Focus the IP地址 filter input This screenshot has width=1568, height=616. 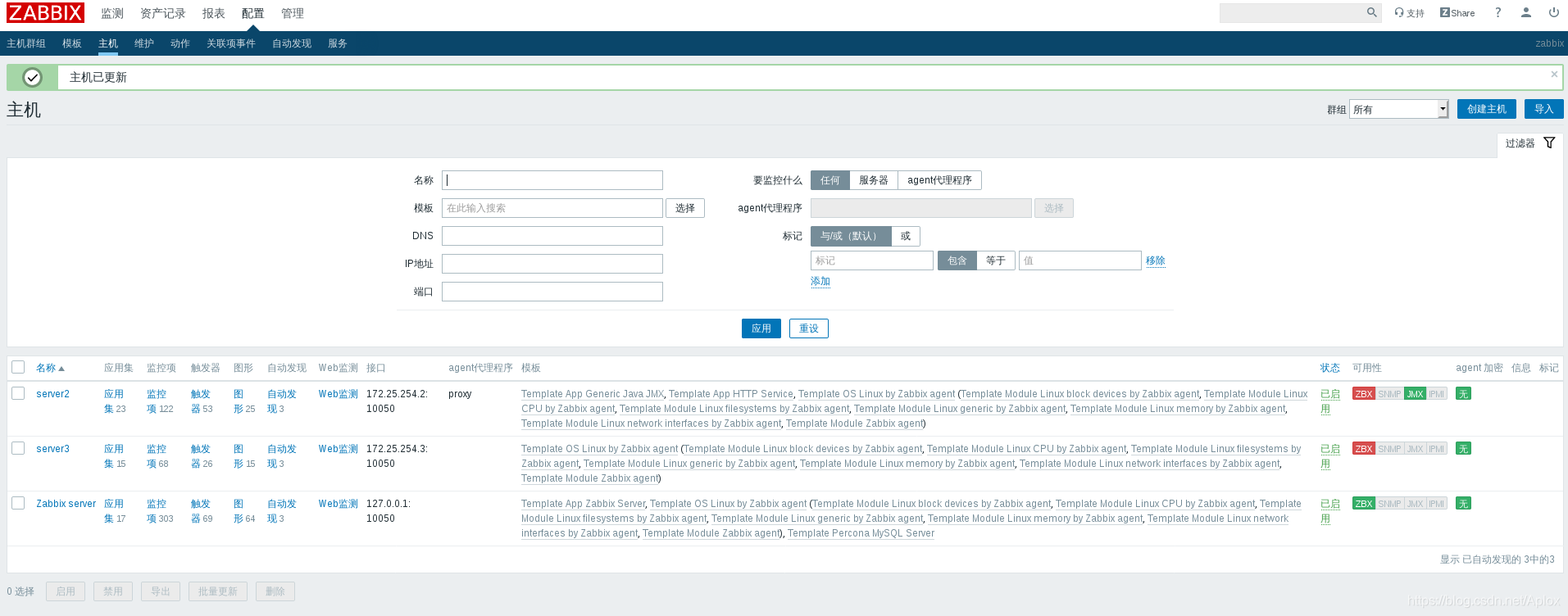pos(552,264)
